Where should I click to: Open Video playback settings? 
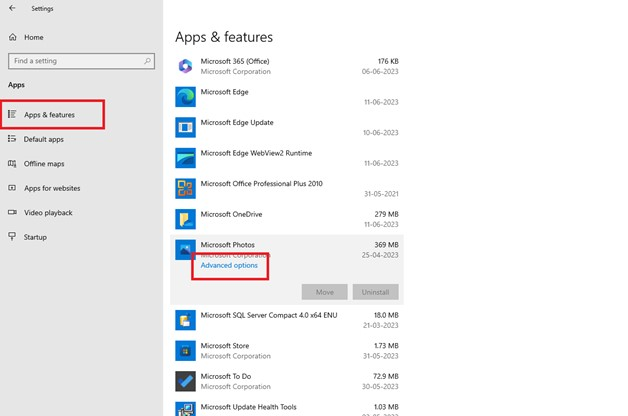[x=48, y=213]
